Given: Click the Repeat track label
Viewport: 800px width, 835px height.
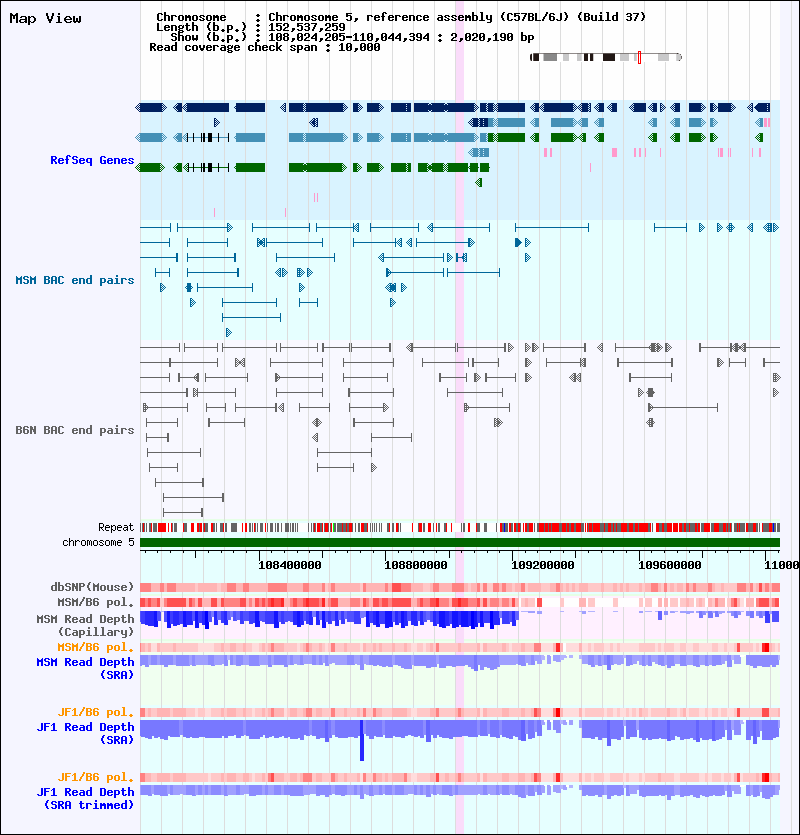Looking at the screenshot, I should (116, 527).
